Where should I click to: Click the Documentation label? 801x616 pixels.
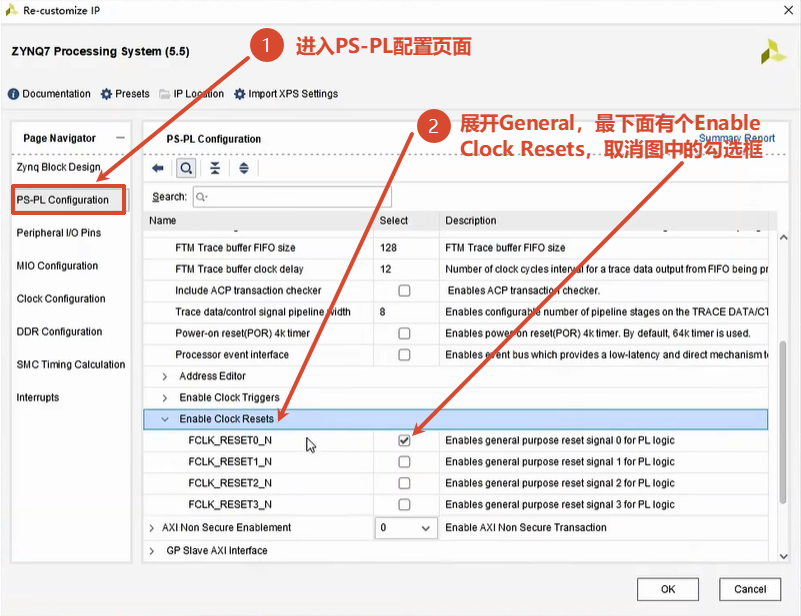pyautogui.click(x=56, y=94)
